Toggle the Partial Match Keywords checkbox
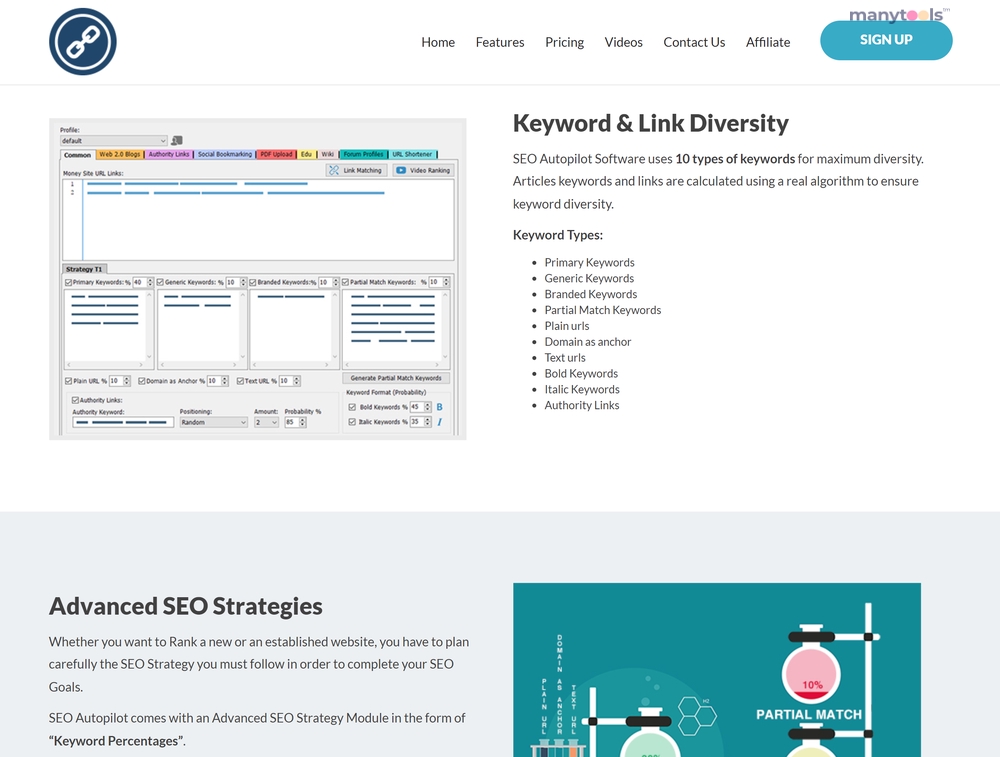Screen dimensions: 1000x757 [x=346, y=282]
